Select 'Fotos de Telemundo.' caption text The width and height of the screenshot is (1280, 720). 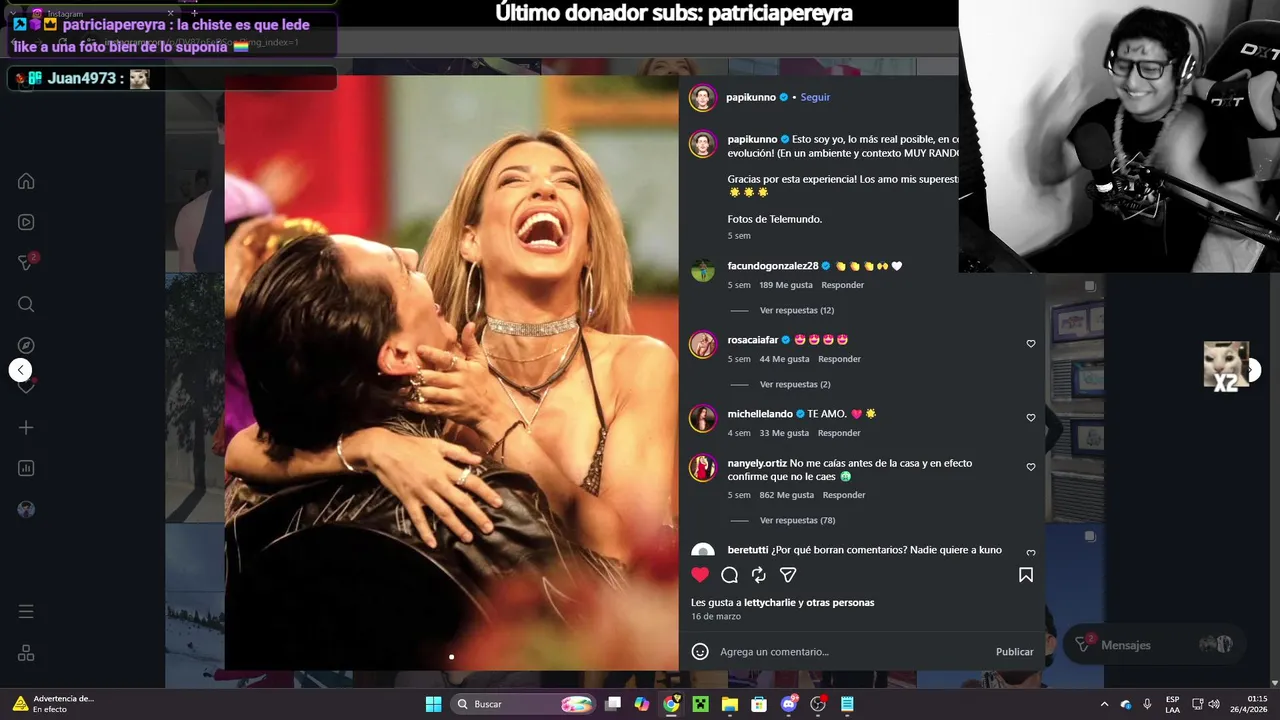point(775,219)
